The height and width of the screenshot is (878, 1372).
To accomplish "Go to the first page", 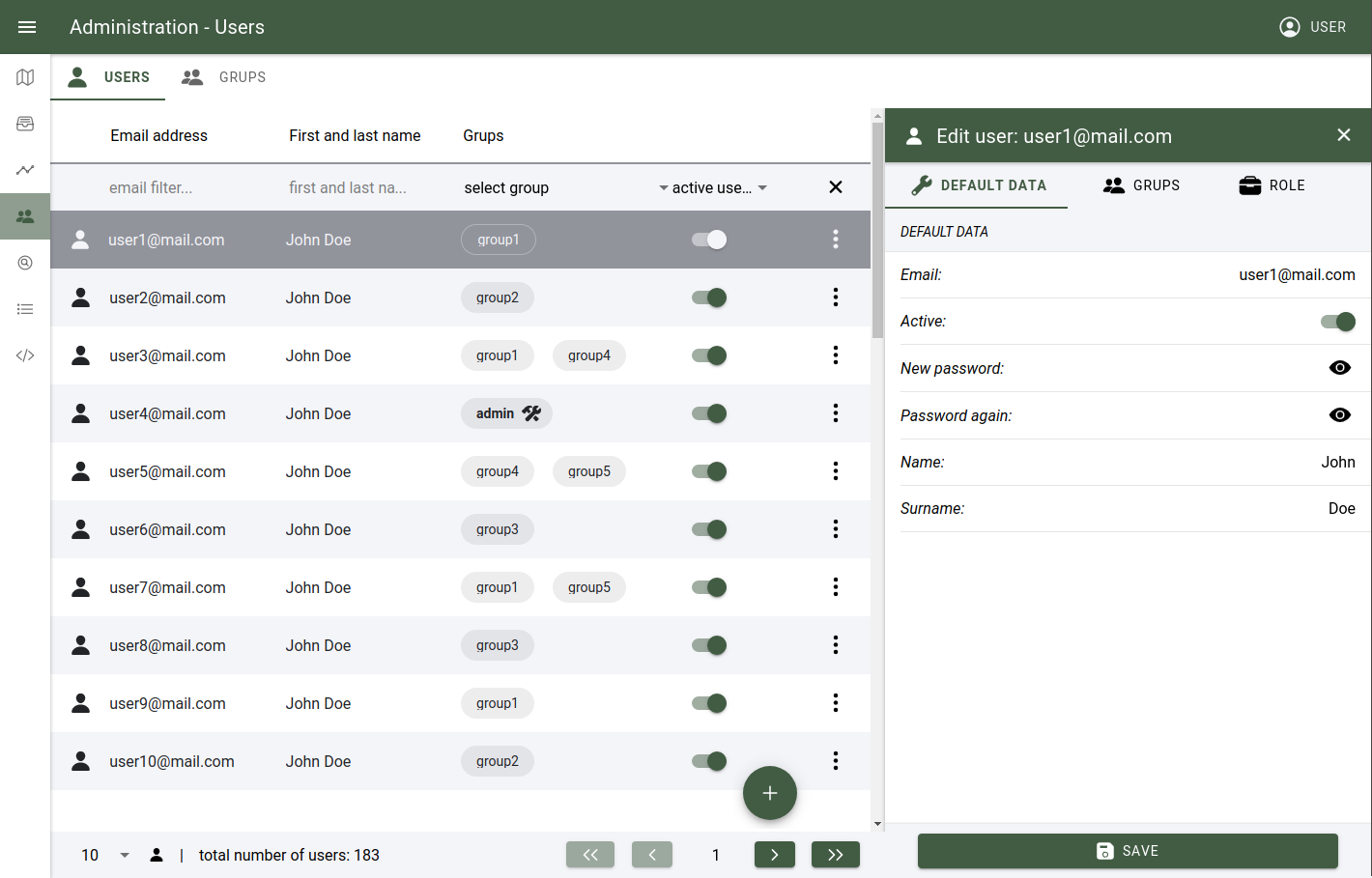I will (x=590, y=855).
